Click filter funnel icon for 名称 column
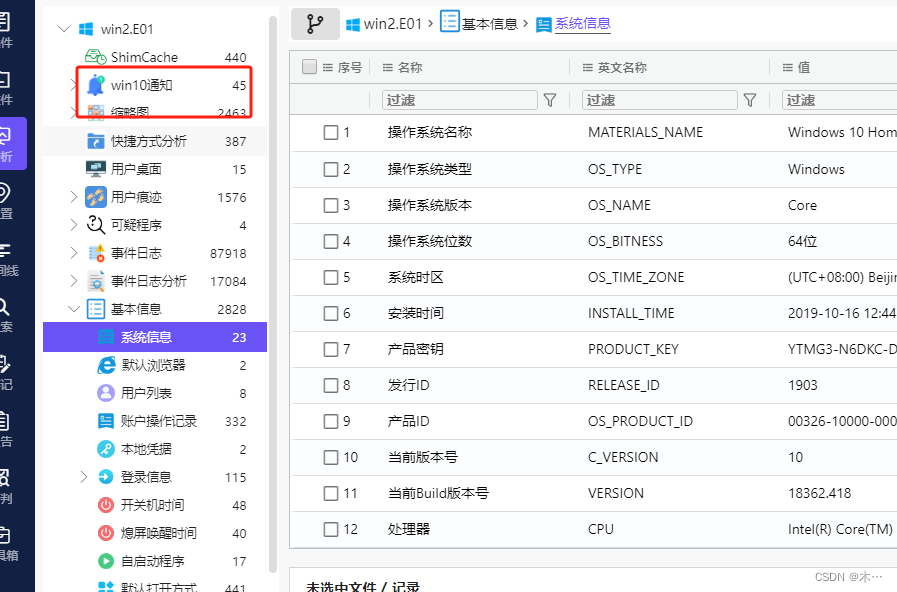 550,100
